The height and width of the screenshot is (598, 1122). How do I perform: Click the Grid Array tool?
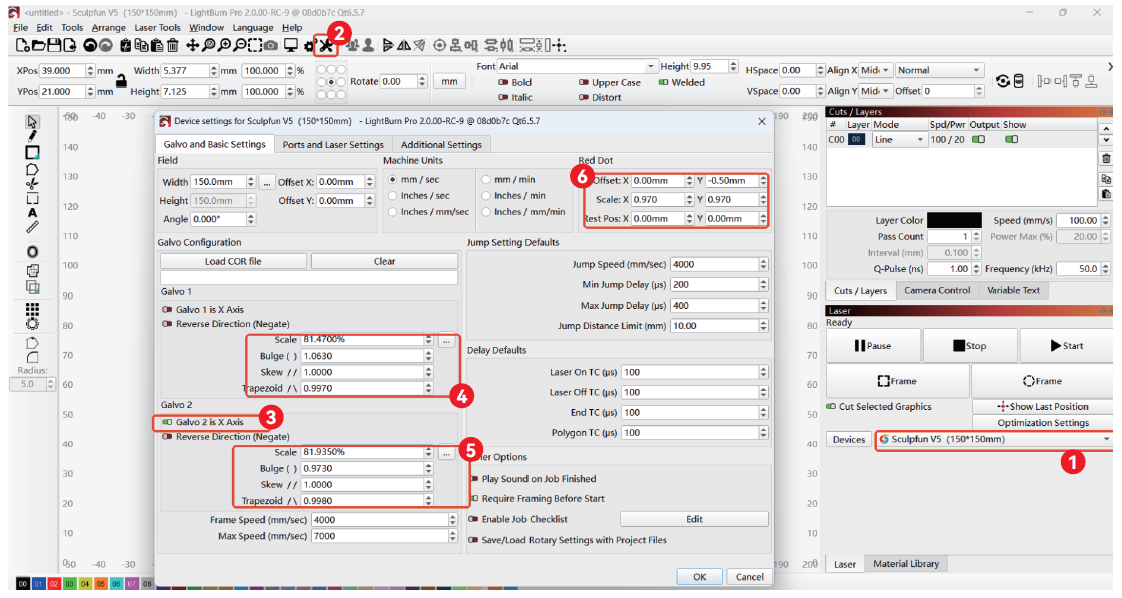pos(32,309)
